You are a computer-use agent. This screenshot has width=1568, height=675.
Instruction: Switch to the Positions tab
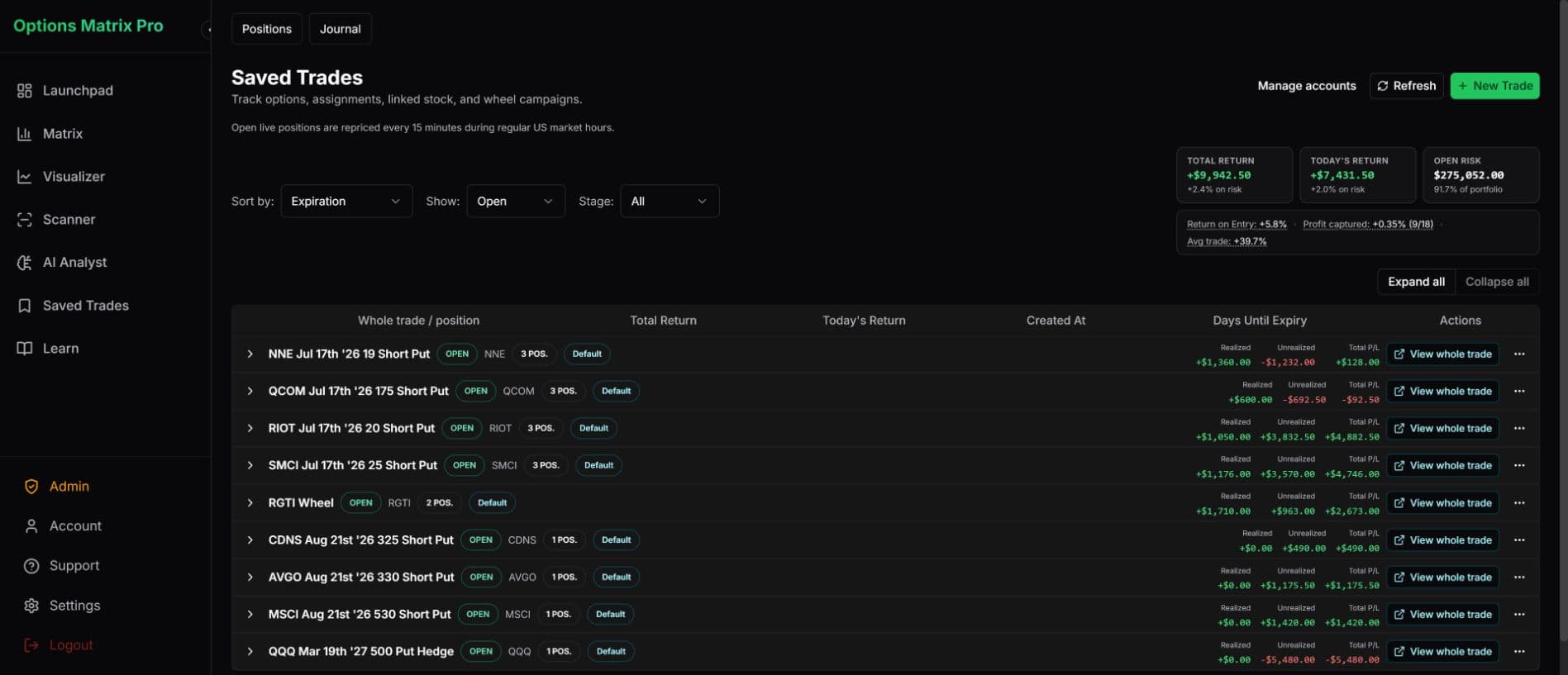click(x=266, y=29)
